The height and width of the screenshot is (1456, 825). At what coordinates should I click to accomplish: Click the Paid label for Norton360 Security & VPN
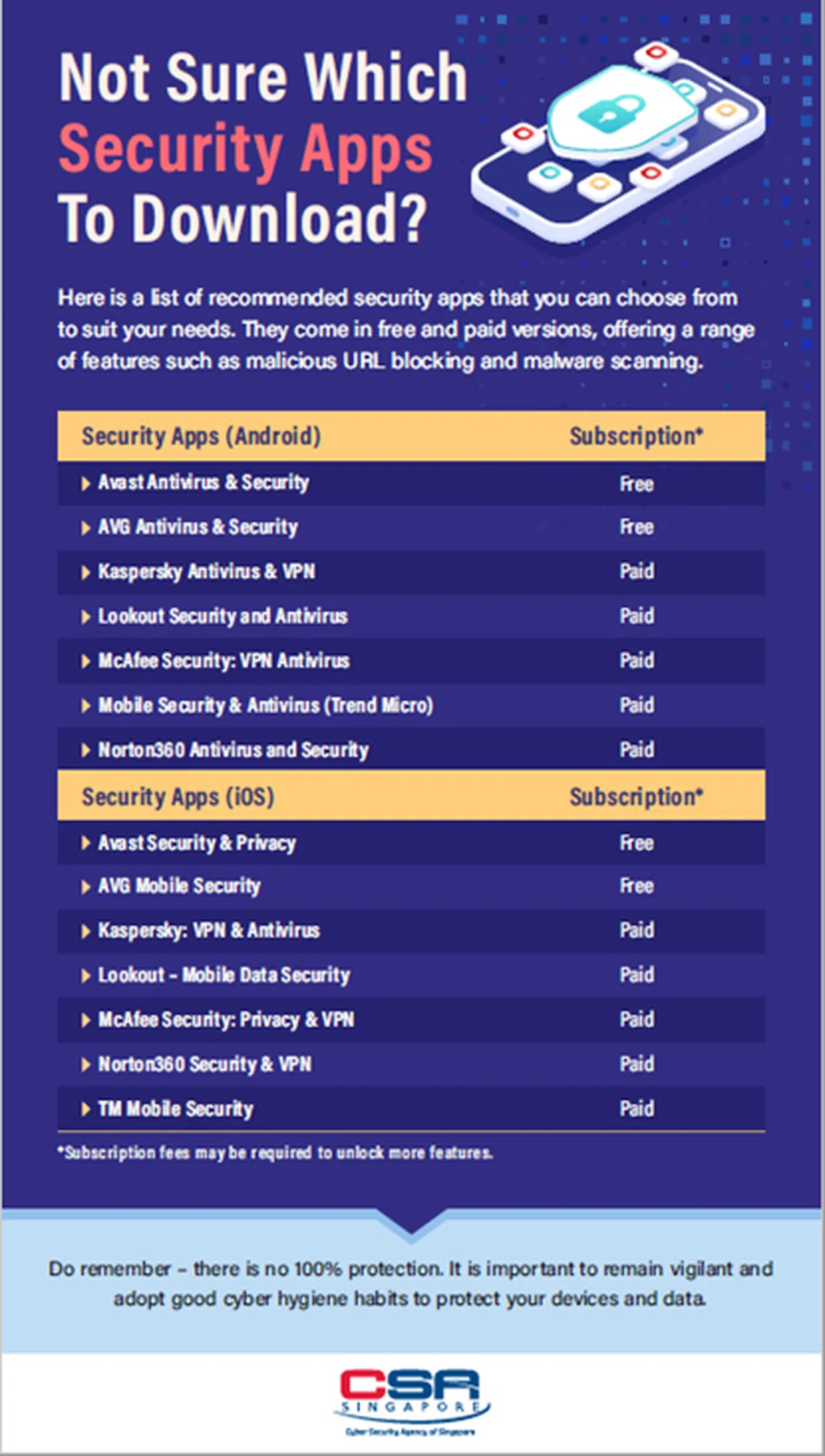[x=636, y=1064]
